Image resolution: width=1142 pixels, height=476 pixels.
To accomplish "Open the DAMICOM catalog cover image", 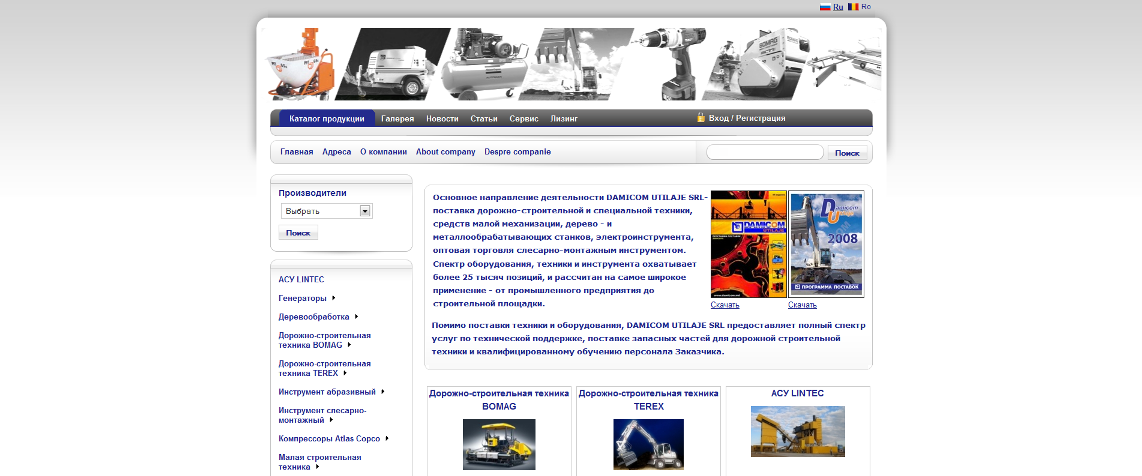I will [x=748, y=244].
